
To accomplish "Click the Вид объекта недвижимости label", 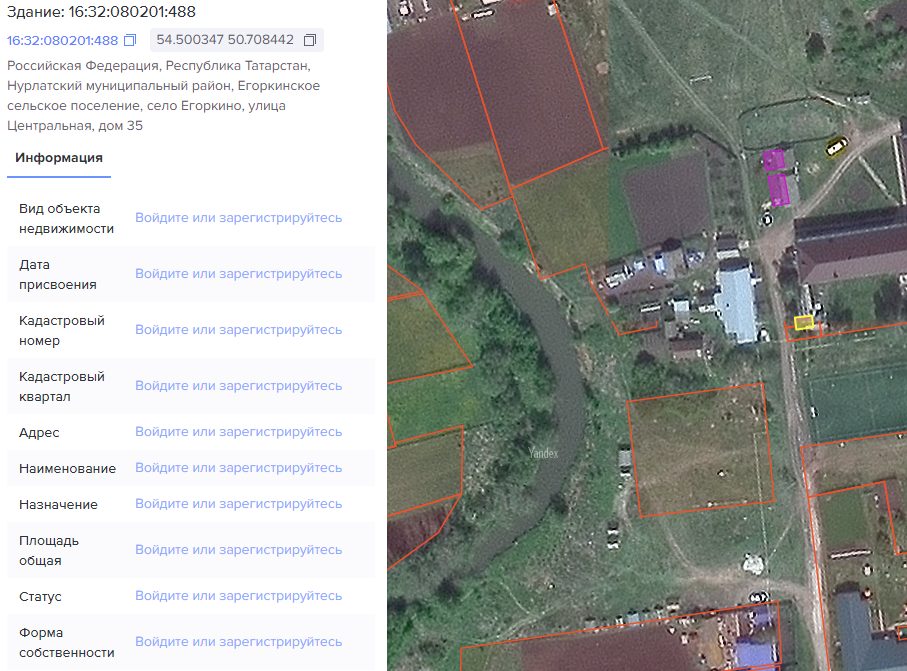I will click(67, 219).
